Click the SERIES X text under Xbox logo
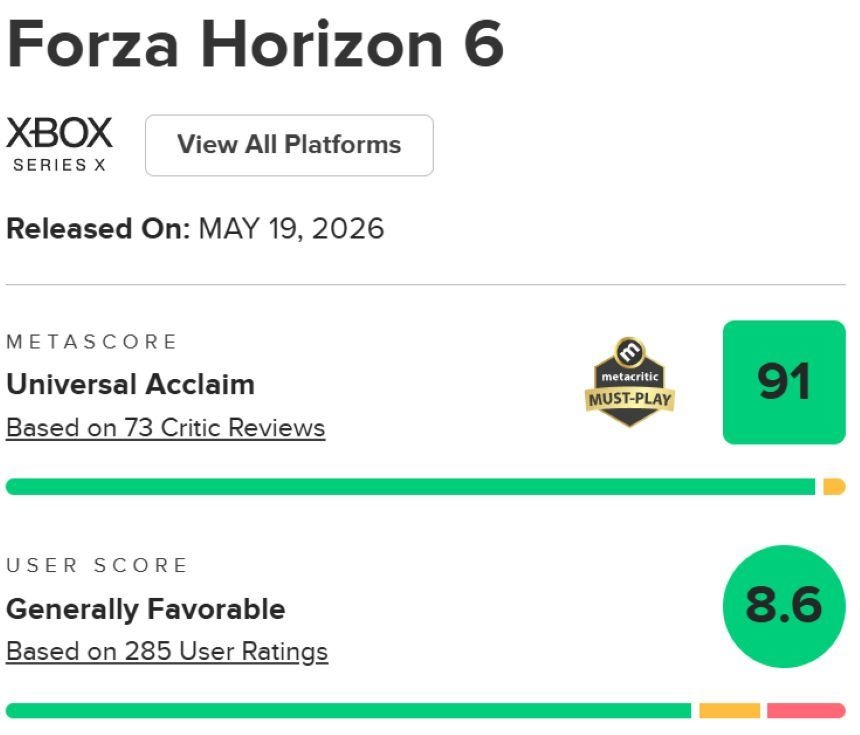860x735 pixels. click(x=59, y=165)
